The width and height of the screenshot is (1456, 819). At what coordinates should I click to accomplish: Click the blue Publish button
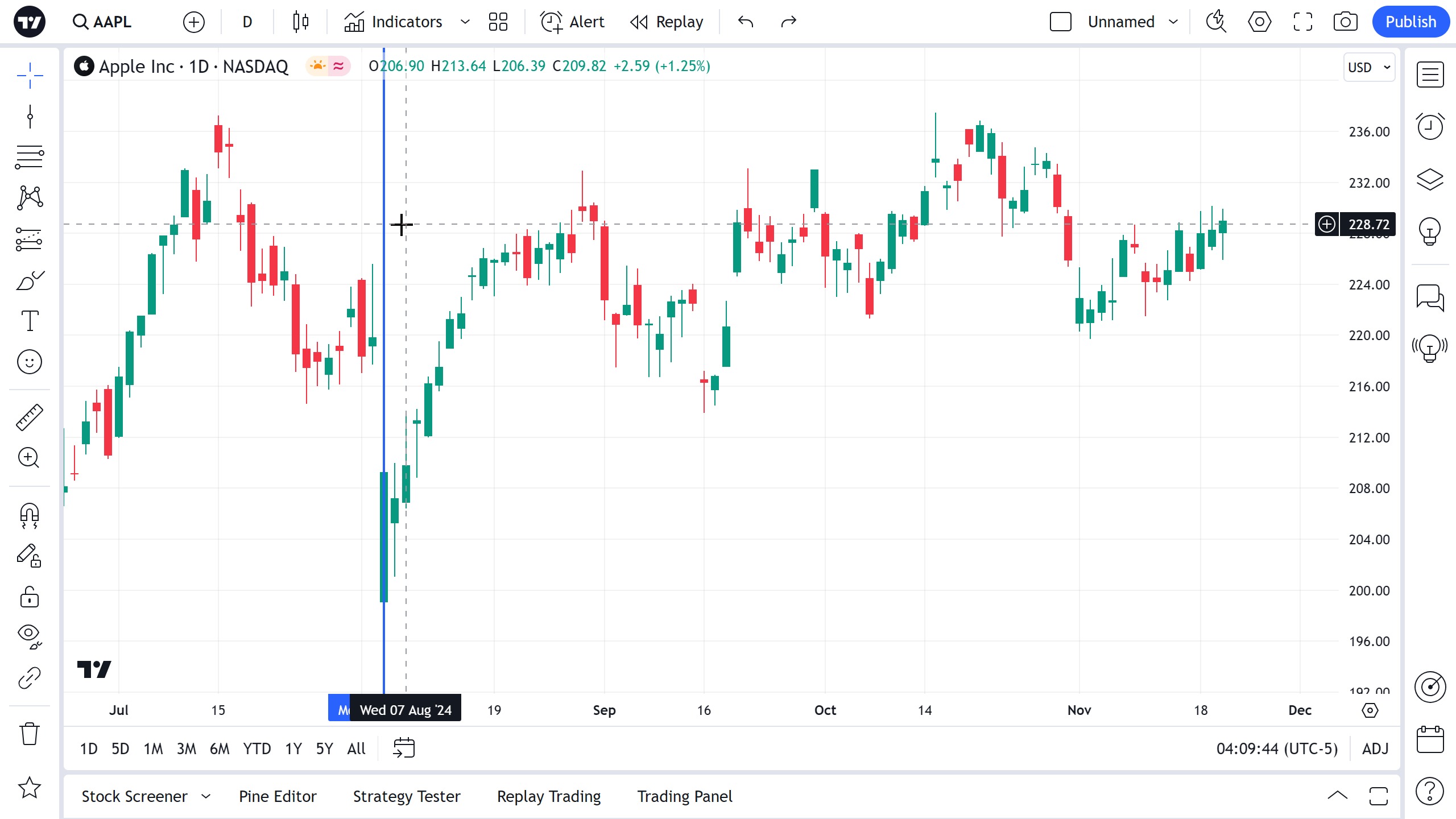[x=1410, y=22]
